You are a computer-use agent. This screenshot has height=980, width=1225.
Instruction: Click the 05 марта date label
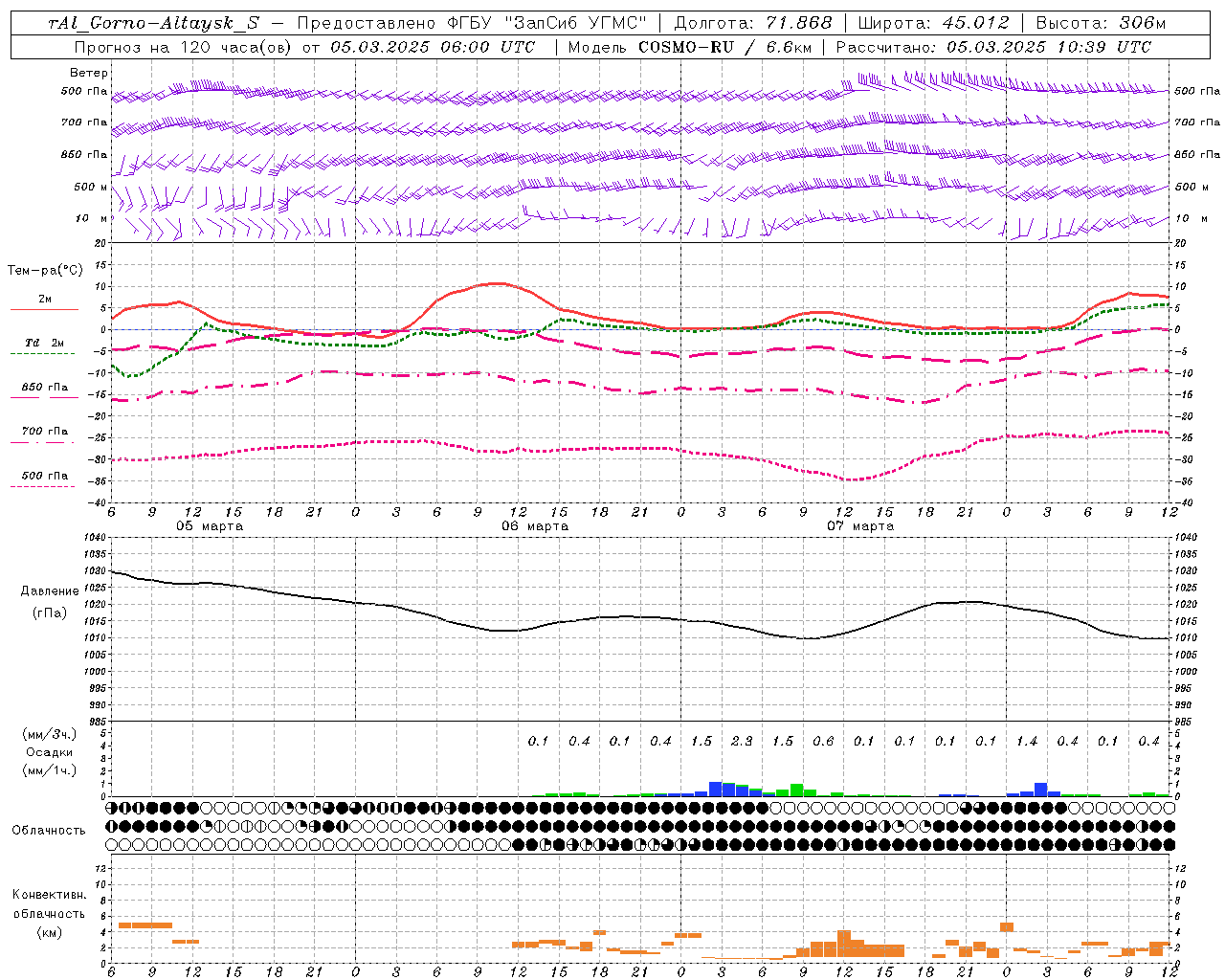tap(210, 526)
